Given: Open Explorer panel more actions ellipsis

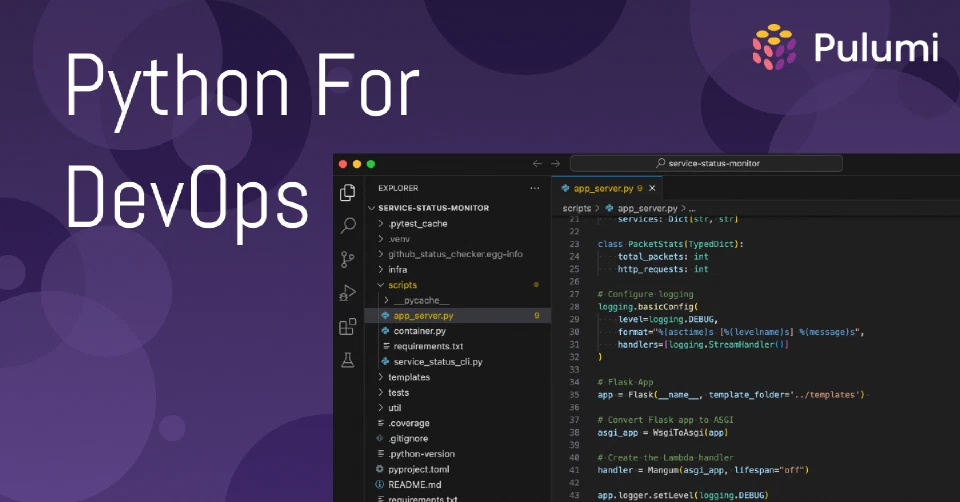Looking at the screenshot, I should point(534,189).
